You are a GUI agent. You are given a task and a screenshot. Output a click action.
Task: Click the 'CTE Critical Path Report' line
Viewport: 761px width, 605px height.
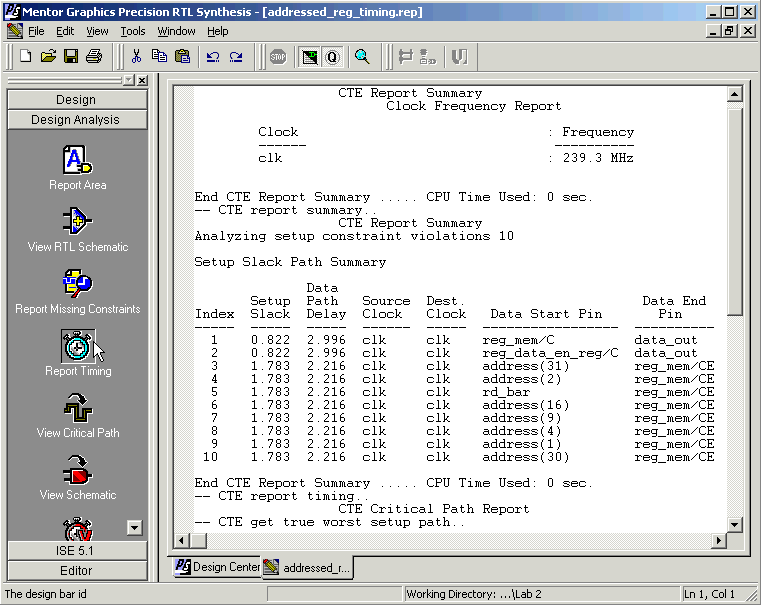point(433,509)
